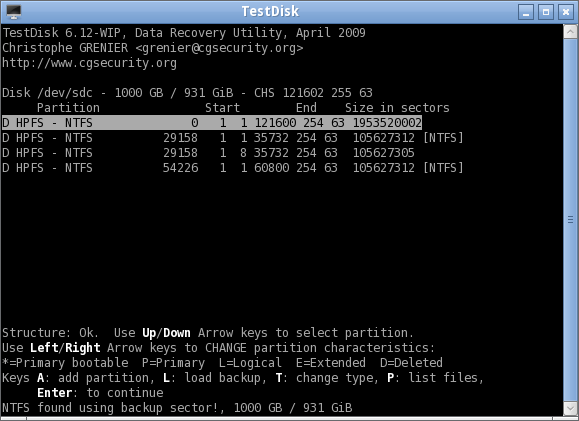
Task: Select the highlighted partition row starting at 0 1 1
Action: [x=212, y=123]
